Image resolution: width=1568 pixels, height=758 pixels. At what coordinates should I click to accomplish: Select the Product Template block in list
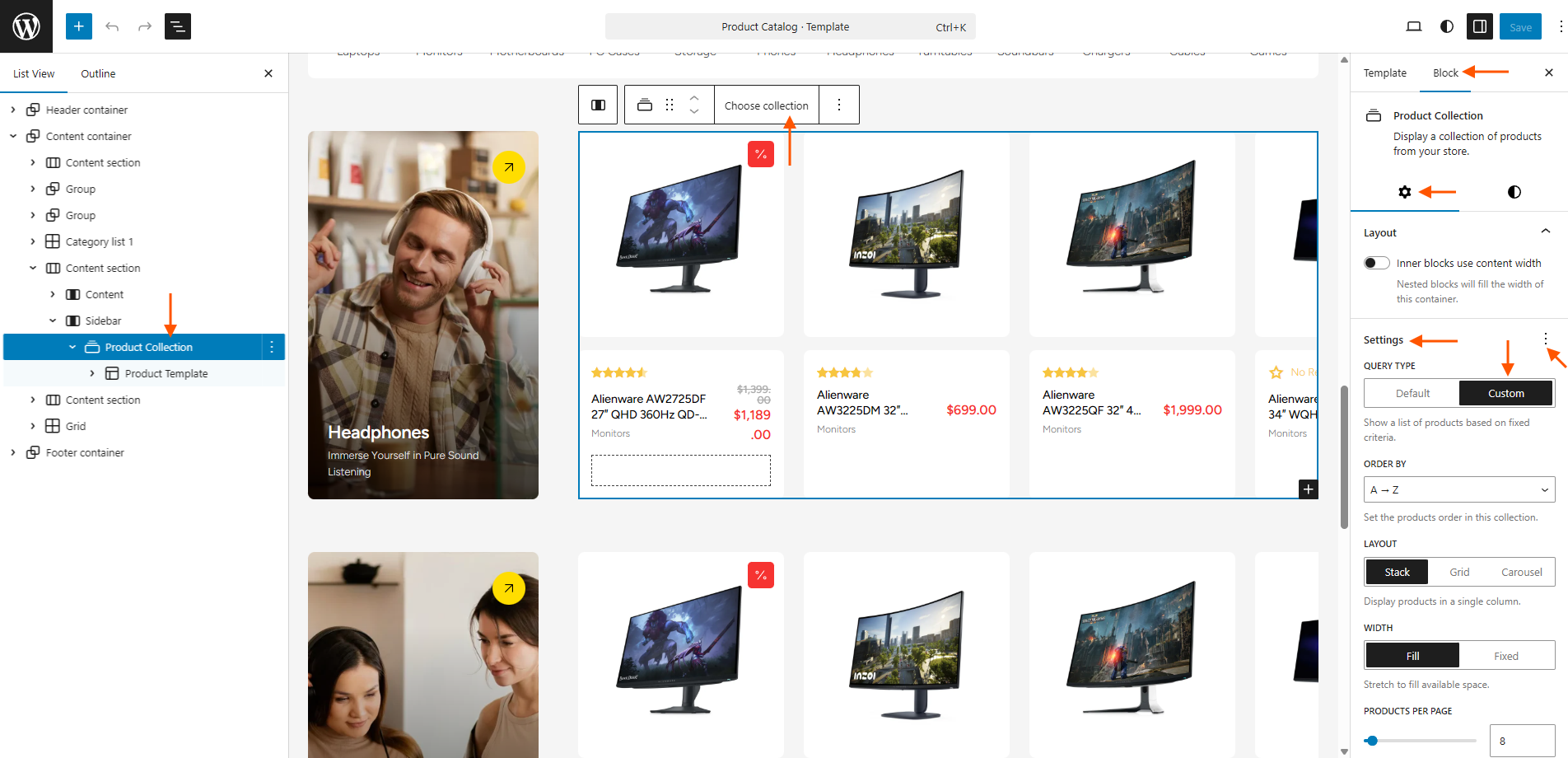(166, 373)
